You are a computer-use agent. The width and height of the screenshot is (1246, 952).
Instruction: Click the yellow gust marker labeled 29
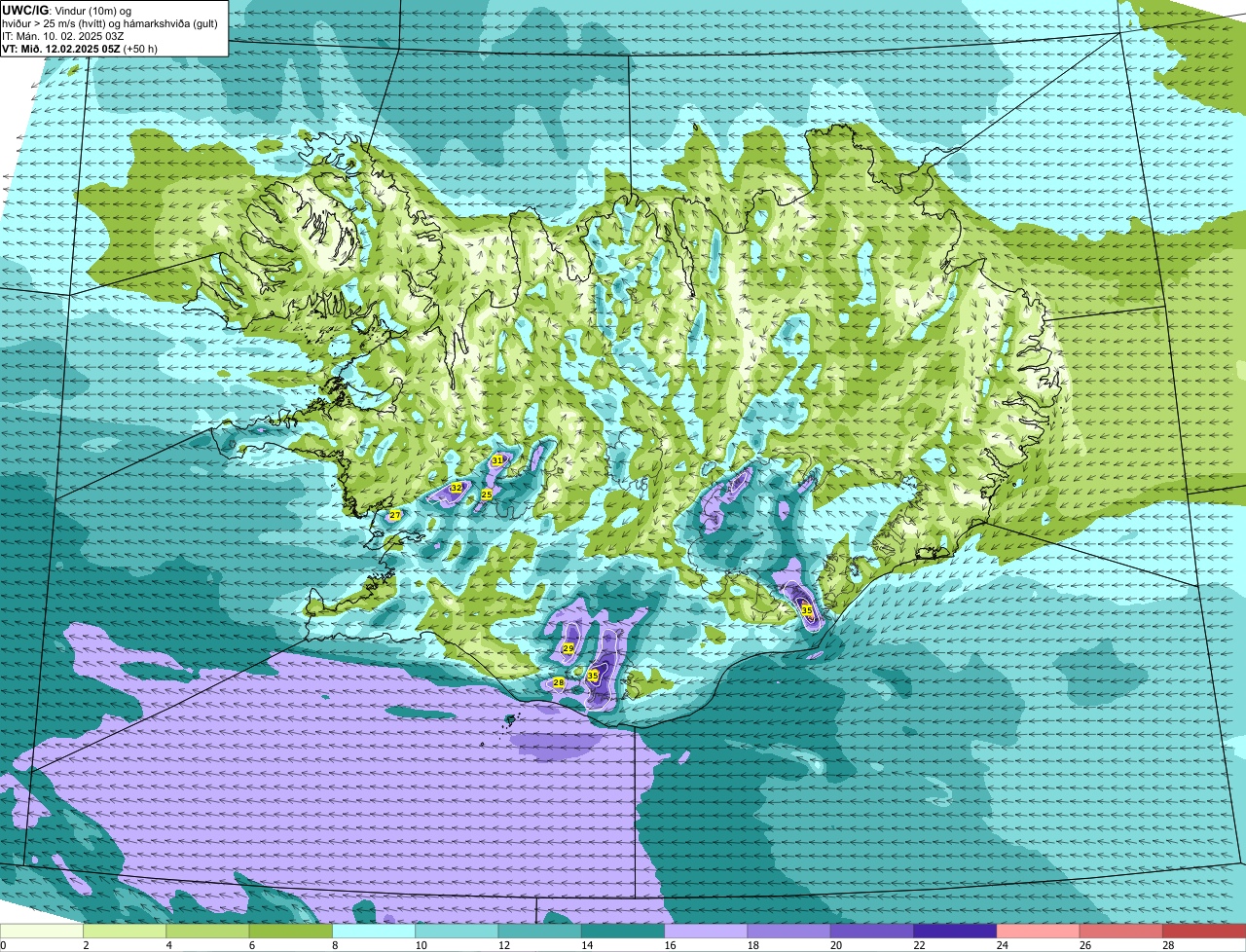tap(568, 648)
